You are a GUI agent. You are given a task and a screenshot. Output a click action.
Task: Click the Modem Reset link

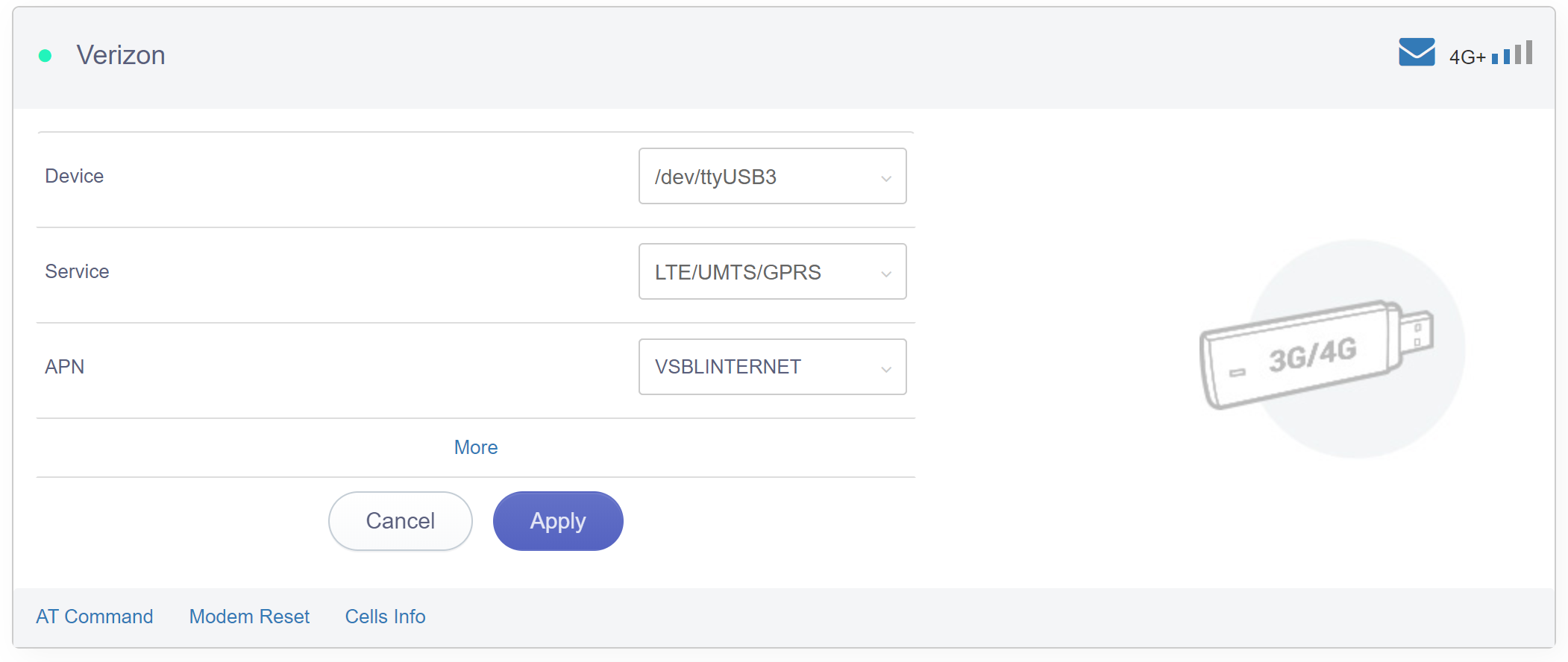pos(249,617)
